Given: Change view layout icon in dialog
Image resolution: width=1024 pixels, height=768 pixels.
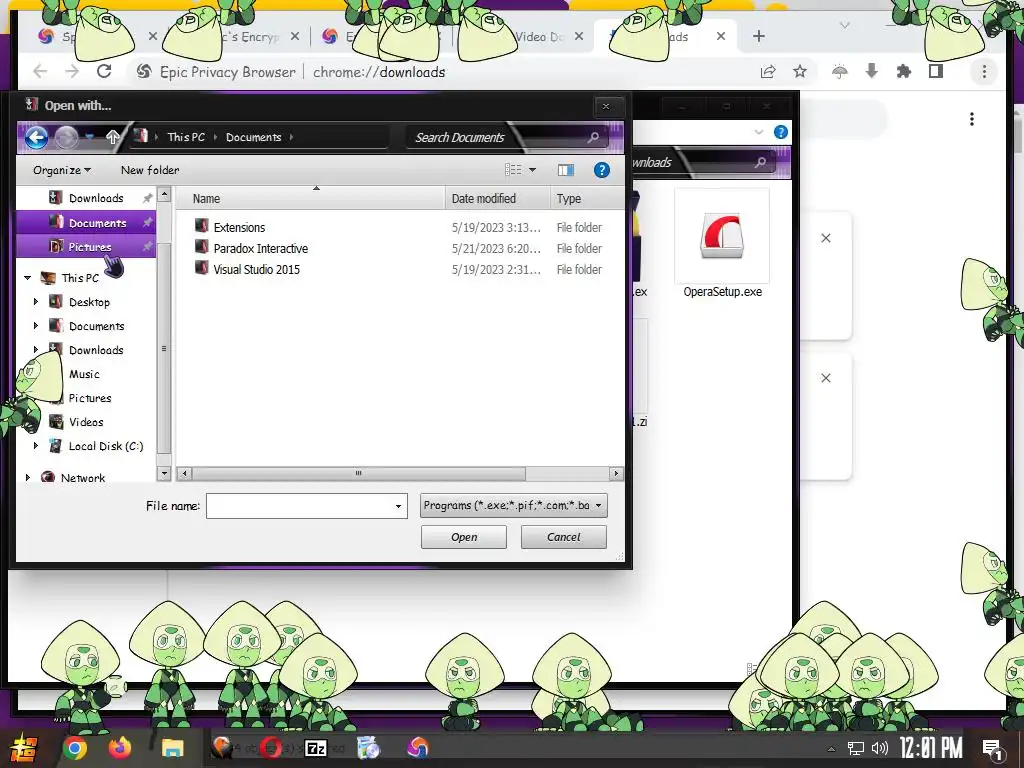Looking at the screenshot, I should [513, 170].
